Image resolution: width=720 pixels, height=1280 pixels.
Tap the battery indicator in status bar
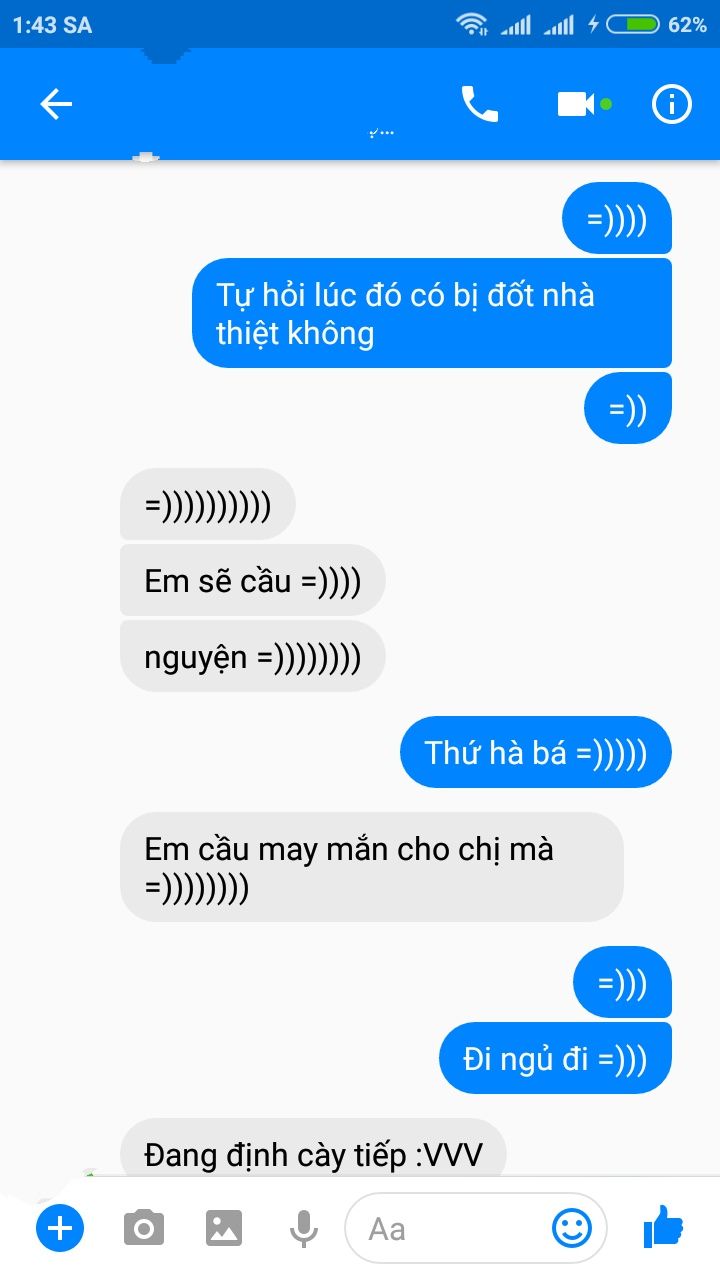tap(632, 25)
